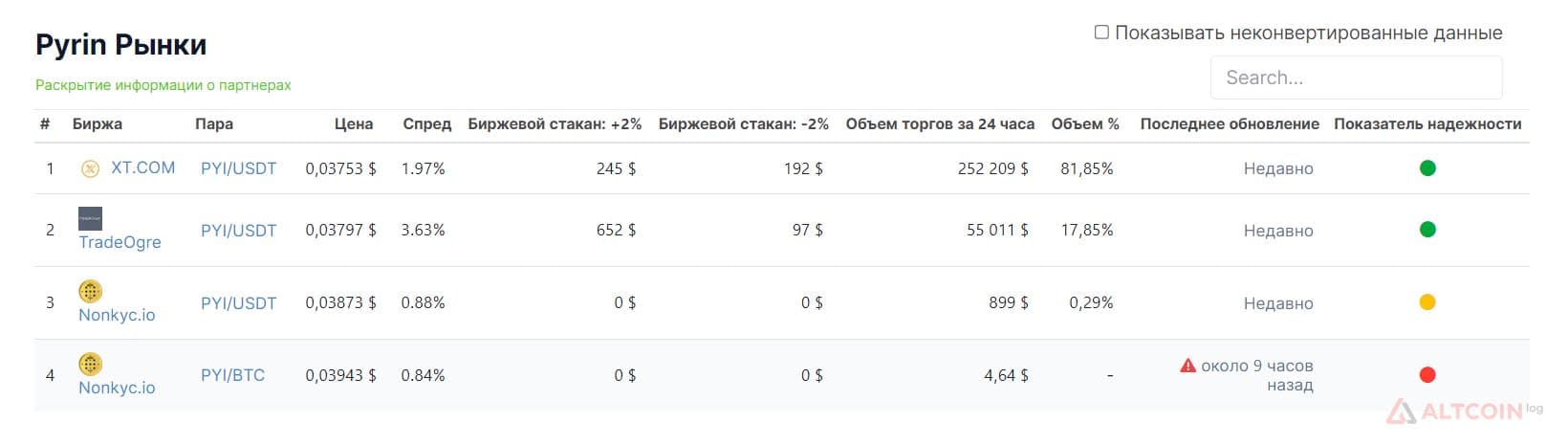
Task: Click the red reliability indicator in row 4
Action: tap(1427, 375)
